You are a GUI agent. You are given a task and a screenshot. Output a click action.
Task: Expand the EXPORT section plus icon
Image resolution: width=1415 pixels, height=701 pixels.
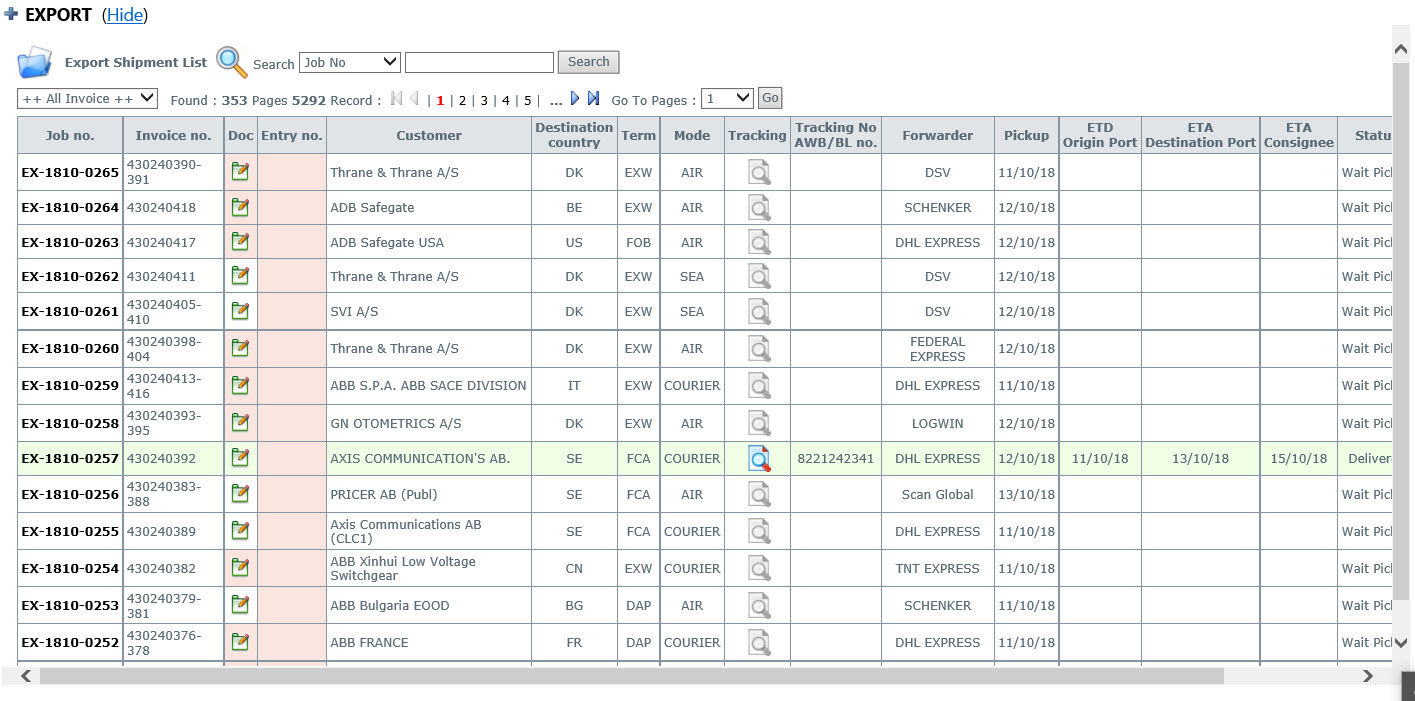[11, 14]
